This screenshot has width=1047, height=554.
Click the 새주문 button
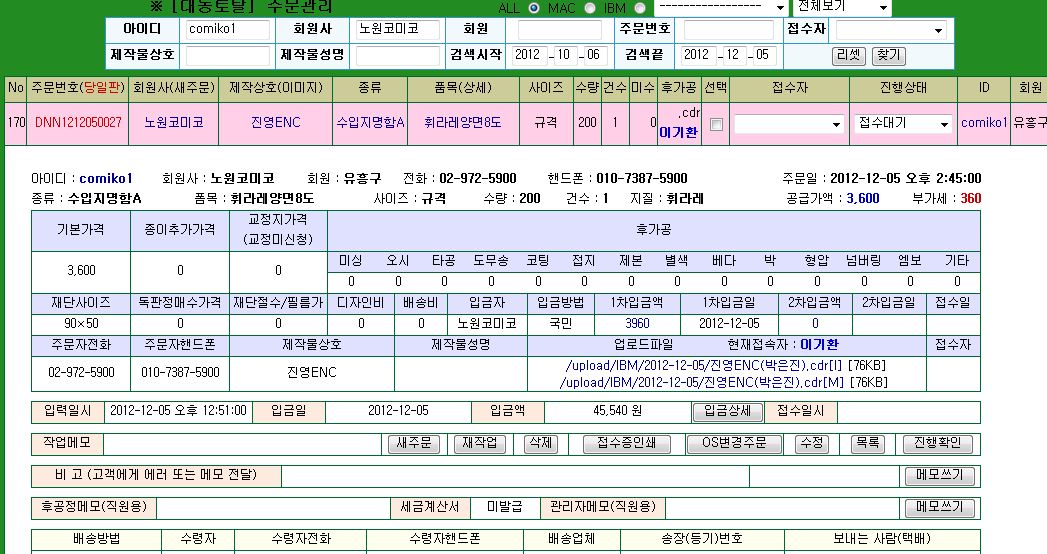coord(413,444)
